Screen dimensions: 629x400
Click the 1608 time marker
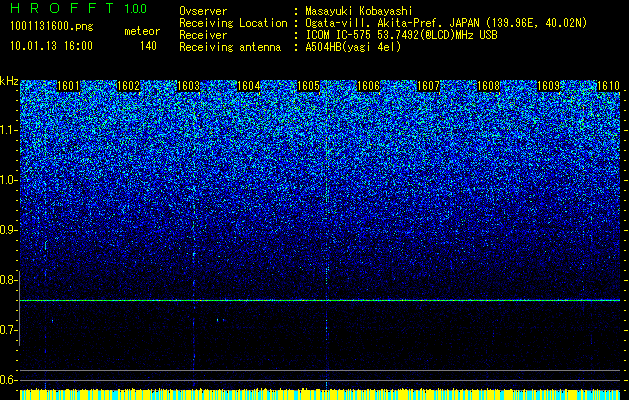(x=488, y=86)
